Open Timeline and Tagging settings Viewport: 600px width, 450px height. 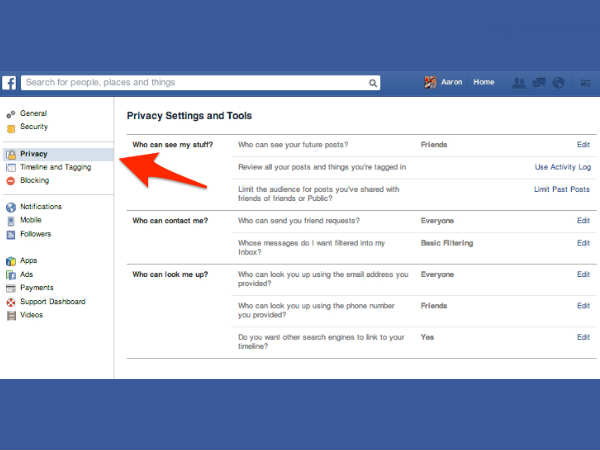pyautogui.click(x=55, y=167)
